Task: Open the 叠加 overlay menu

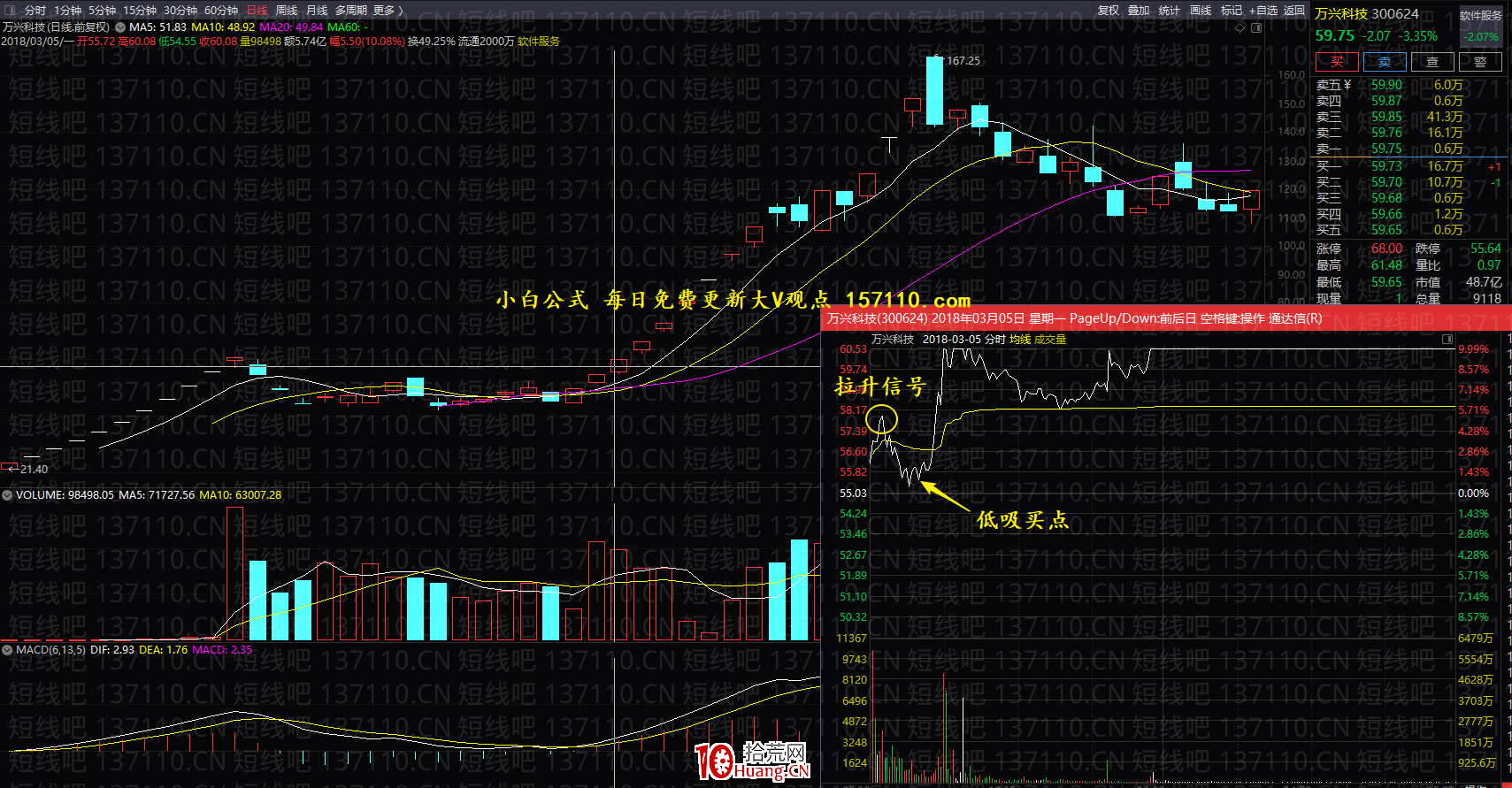Action: point(1139,11)
